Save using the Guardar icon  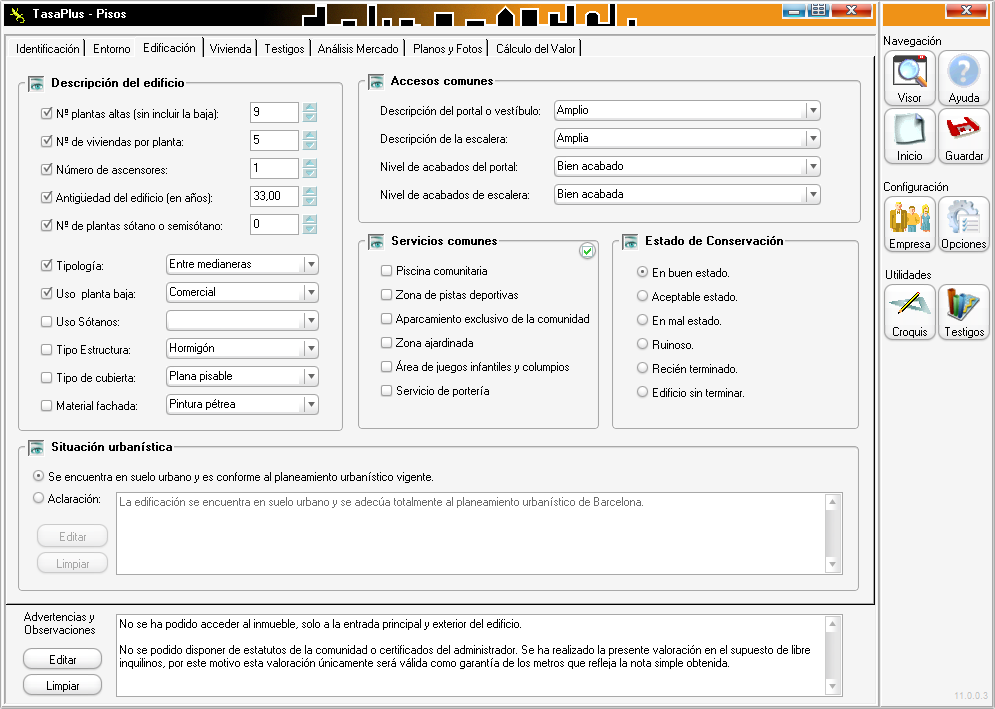click(963, 136)
